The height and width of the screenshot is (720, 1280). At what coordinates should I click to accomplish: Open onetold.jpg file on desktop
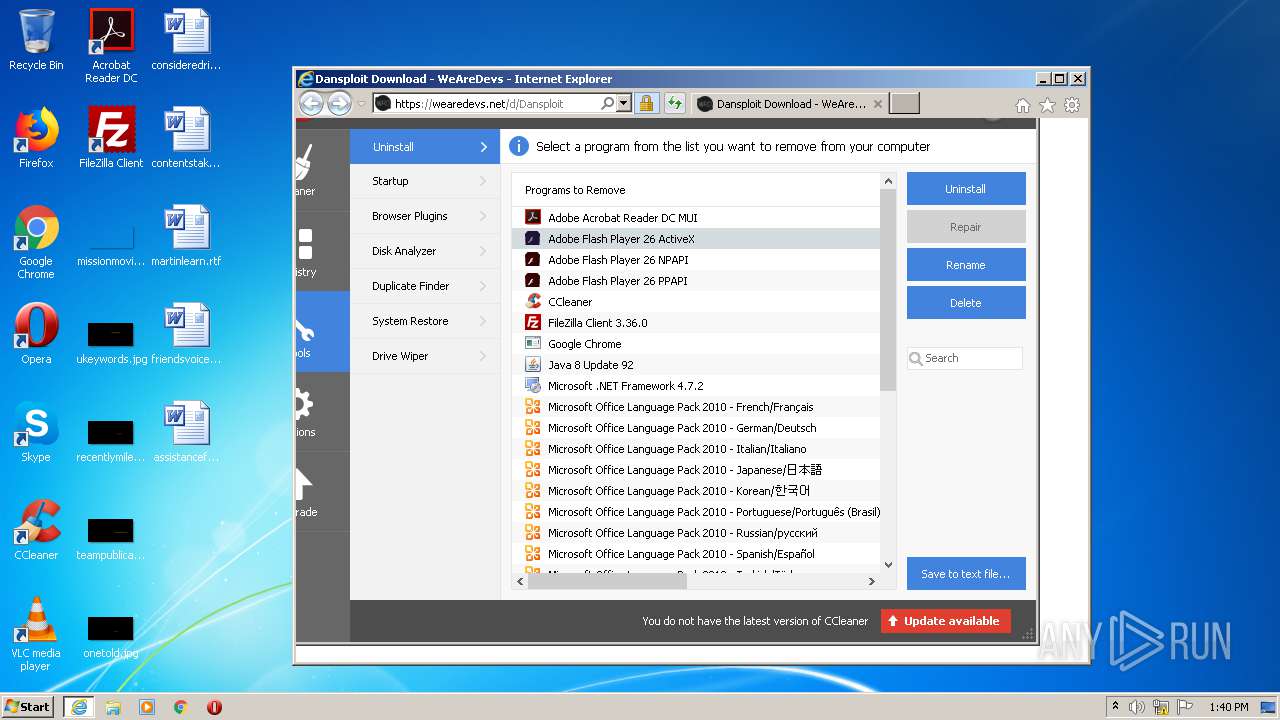(x=111, y=635)
